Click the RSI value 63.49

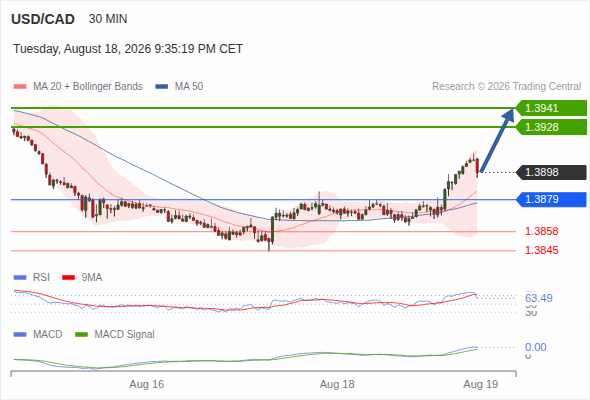click(538, 298)
